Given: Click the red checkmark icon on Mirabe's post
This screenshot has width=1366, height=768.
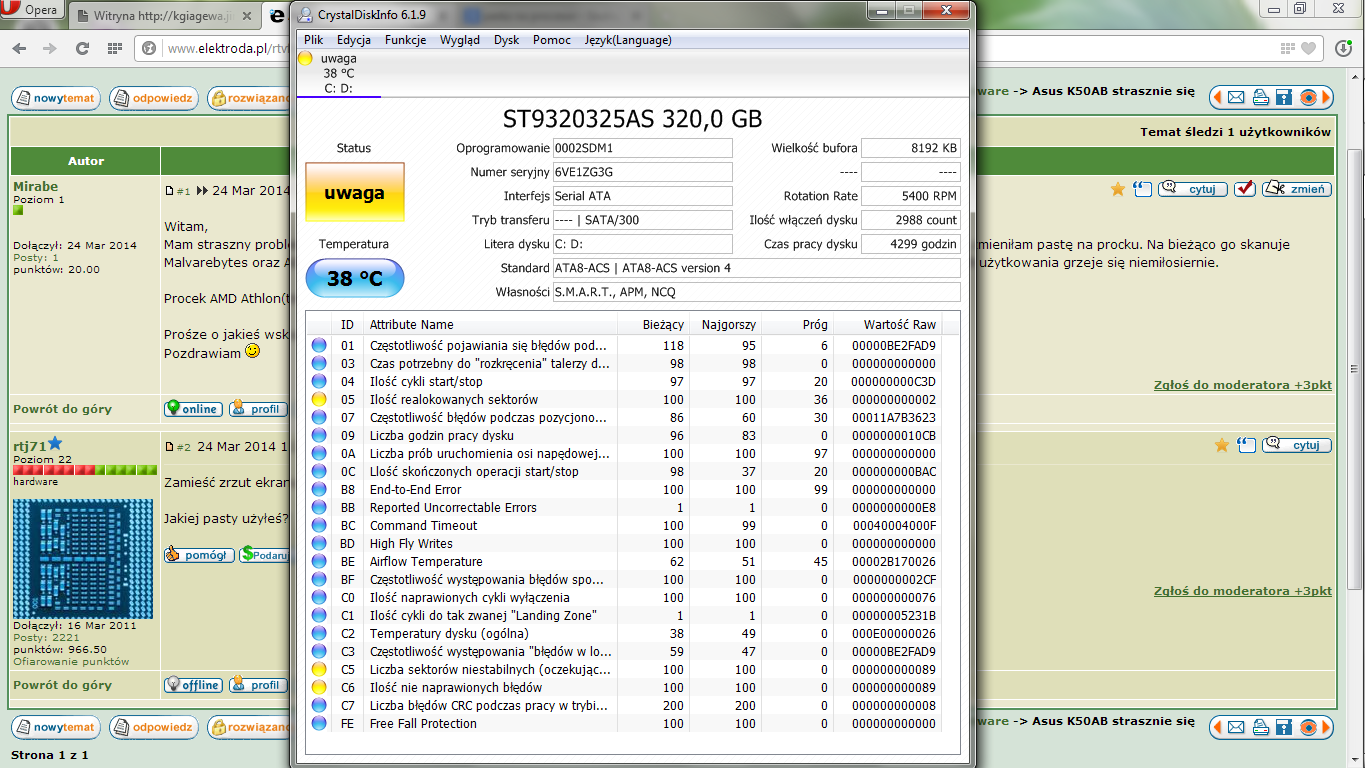Looking at the screenshot, I should (x=1245, y=189).
